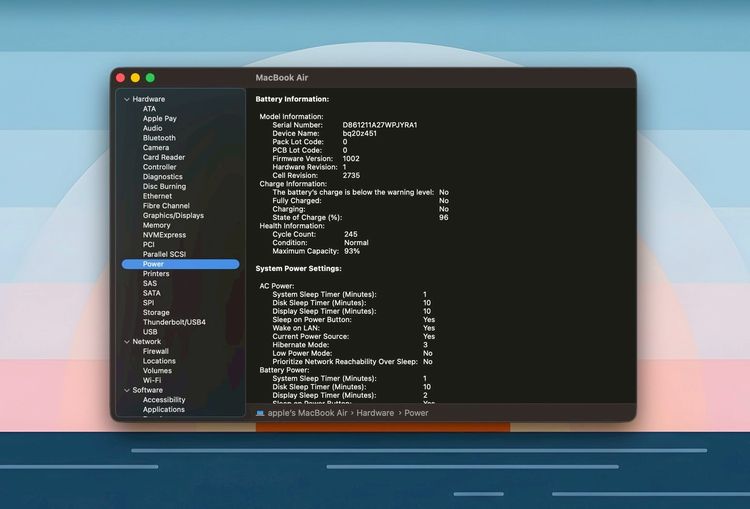The height and width of the screenshot is (509, 750).
Task: Select Firewall under Network
Action: click(156, 351)
